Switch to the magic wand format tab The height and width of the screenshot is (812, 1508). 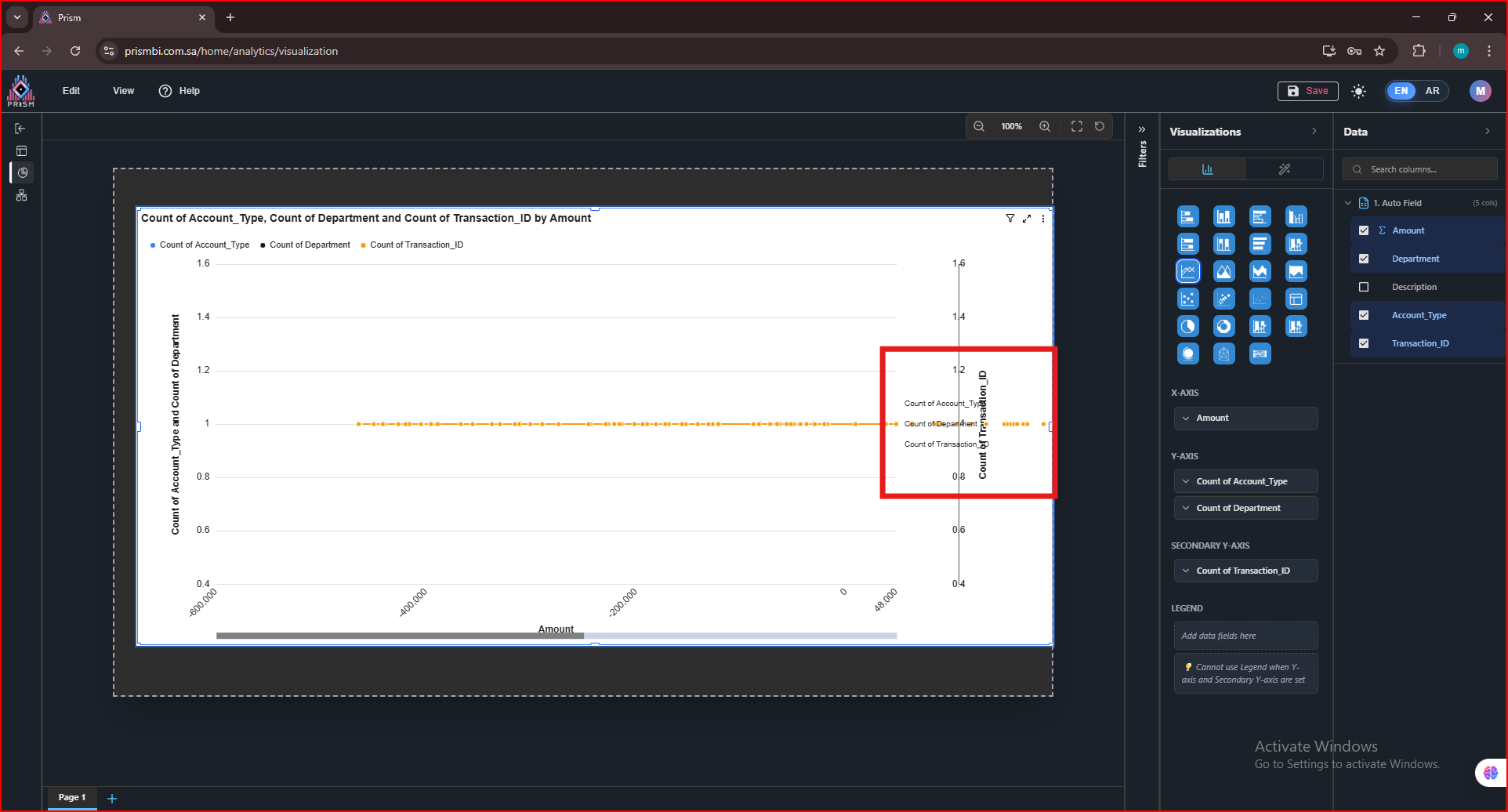click(1284, 169)
